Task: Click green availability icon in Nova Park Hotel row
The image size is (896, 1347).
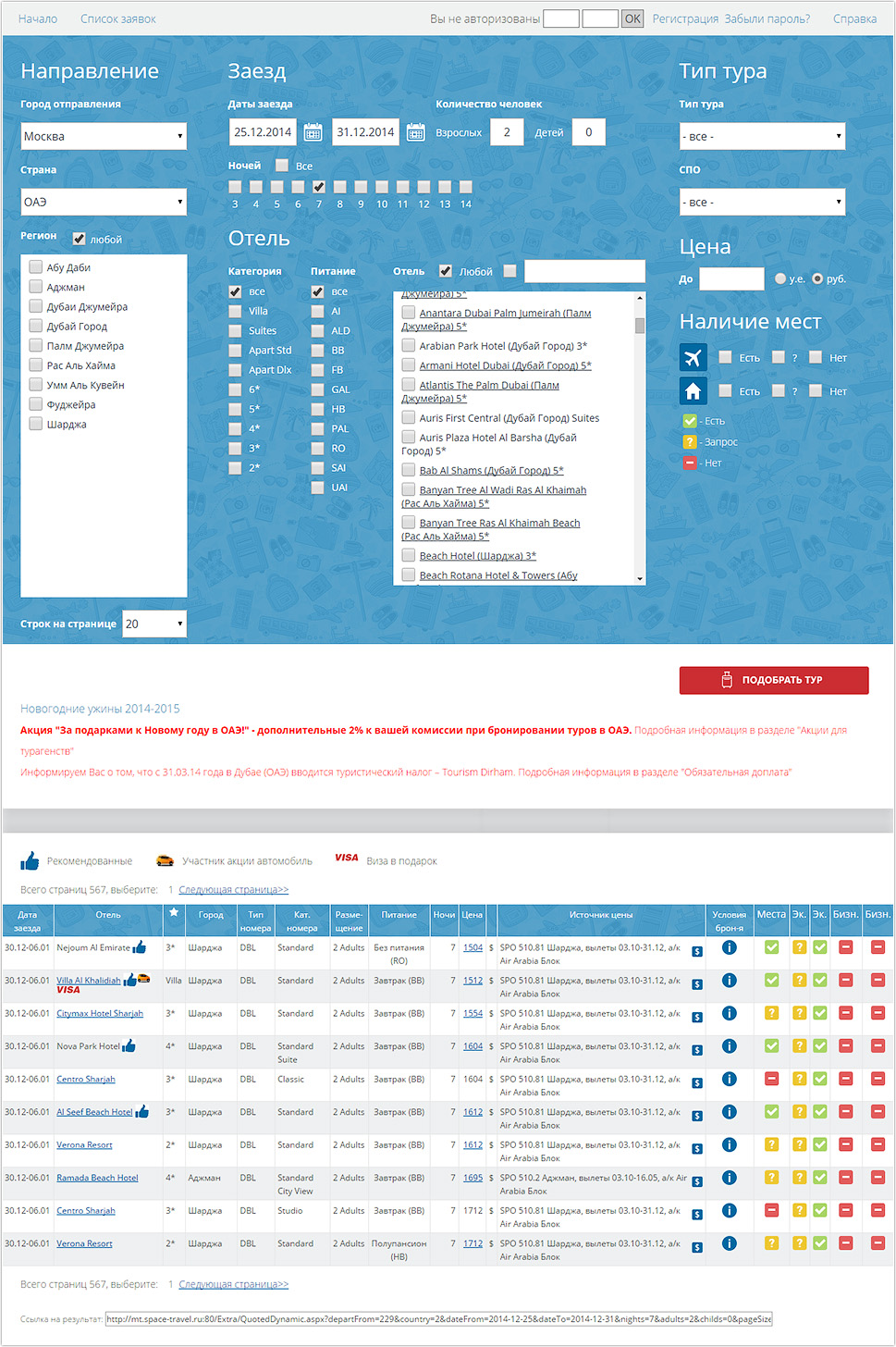Action: click(771, 1046)
